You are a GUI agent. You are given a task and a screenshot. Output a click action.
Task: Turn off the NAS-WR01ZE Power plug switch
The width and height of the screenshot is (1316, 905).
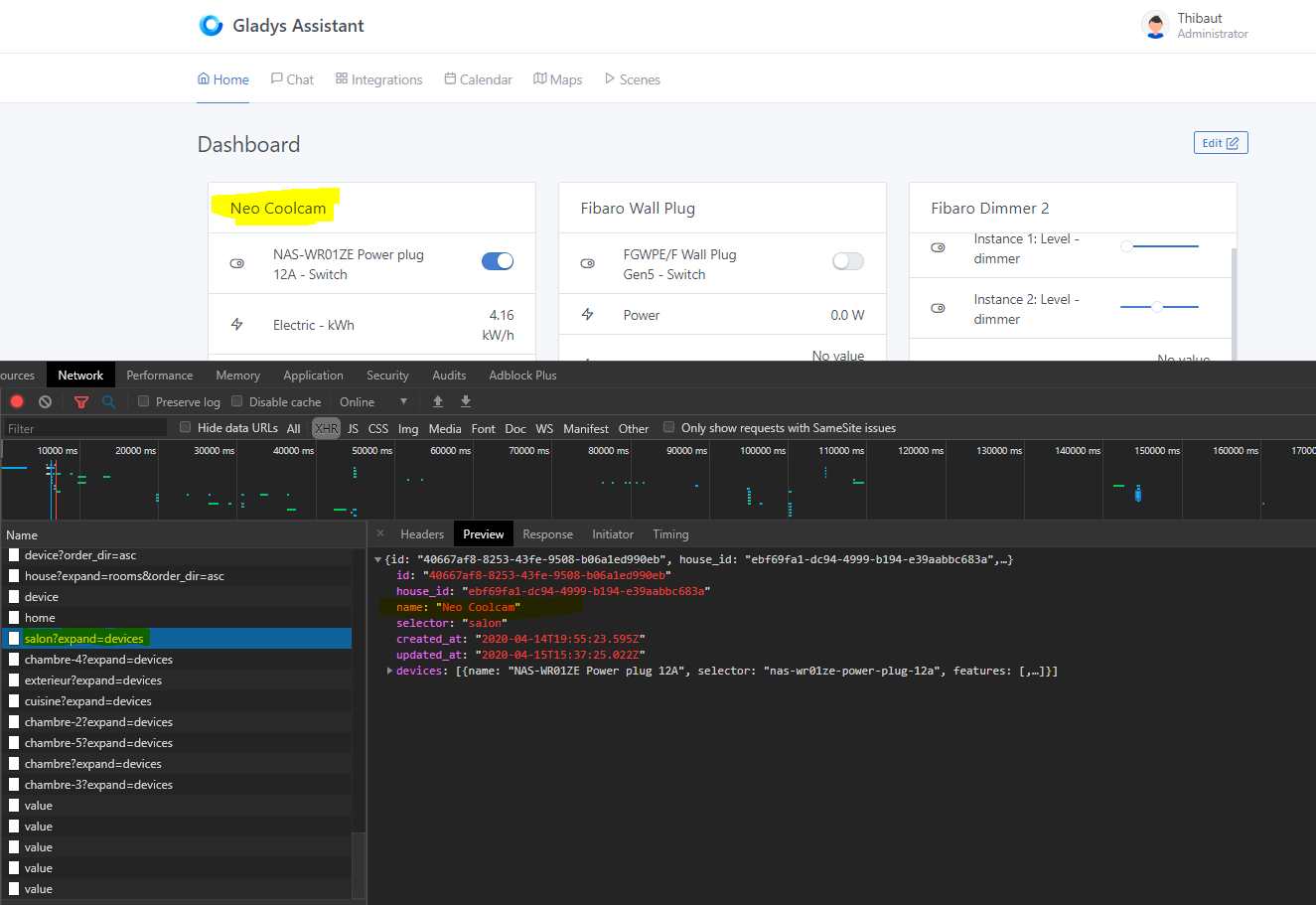[x=498, y=260]
